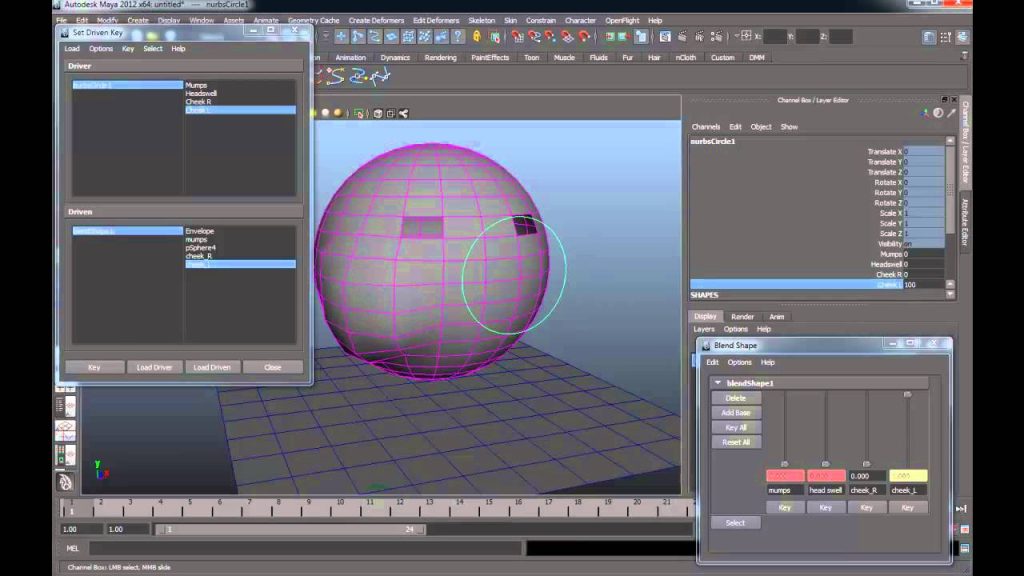Click the question mark help icon
Viewport: 1024px width, 576px height.
458,37
